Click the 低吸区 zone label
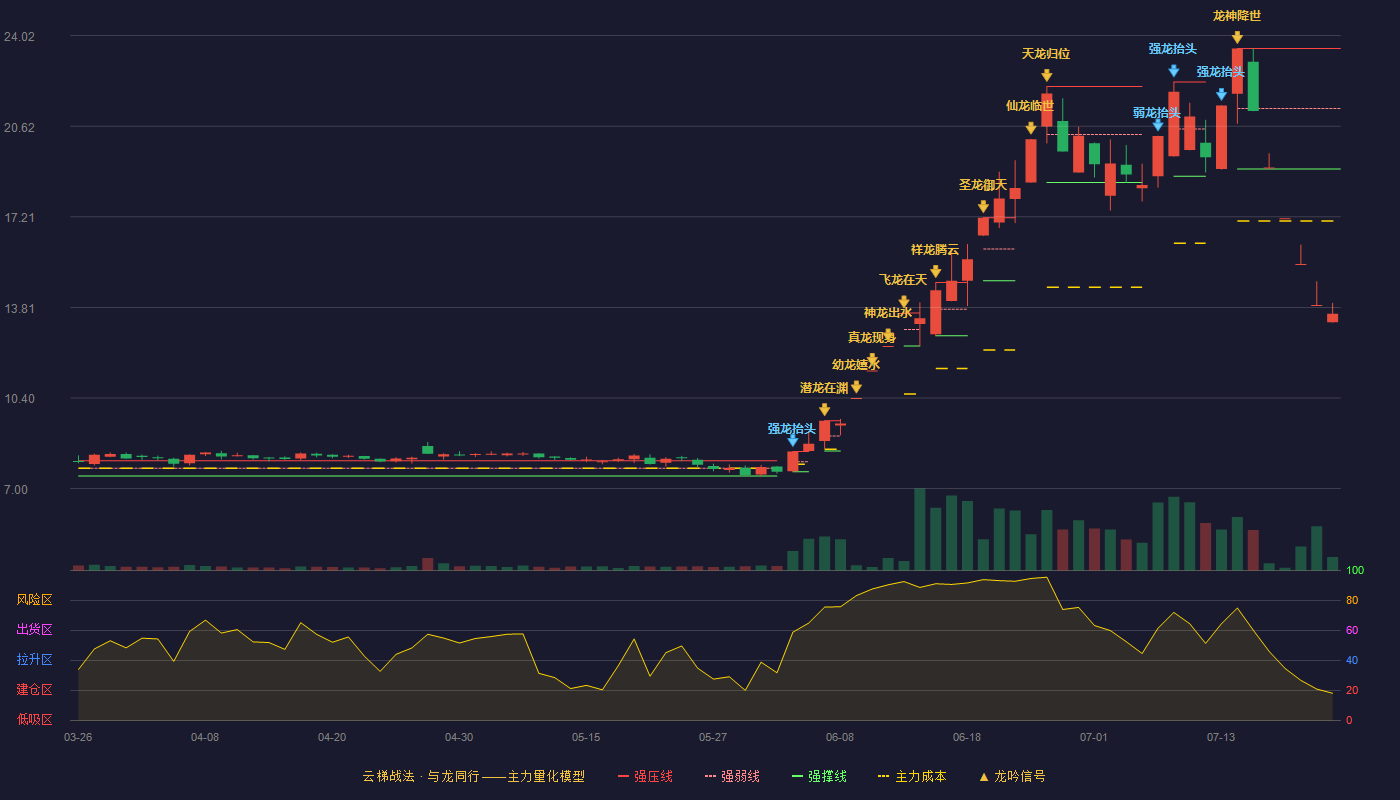1400x800 pixels. 34,719
